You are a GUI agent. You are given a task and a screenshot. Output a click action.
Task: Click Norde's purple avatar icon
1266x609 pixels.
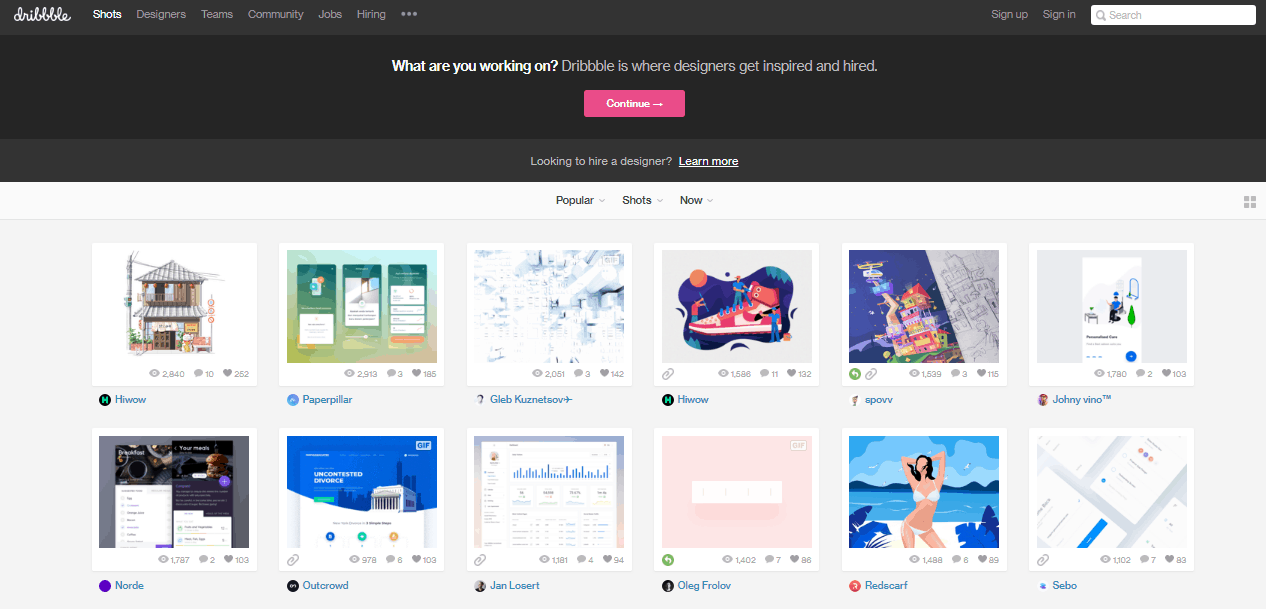click(105, 586)
